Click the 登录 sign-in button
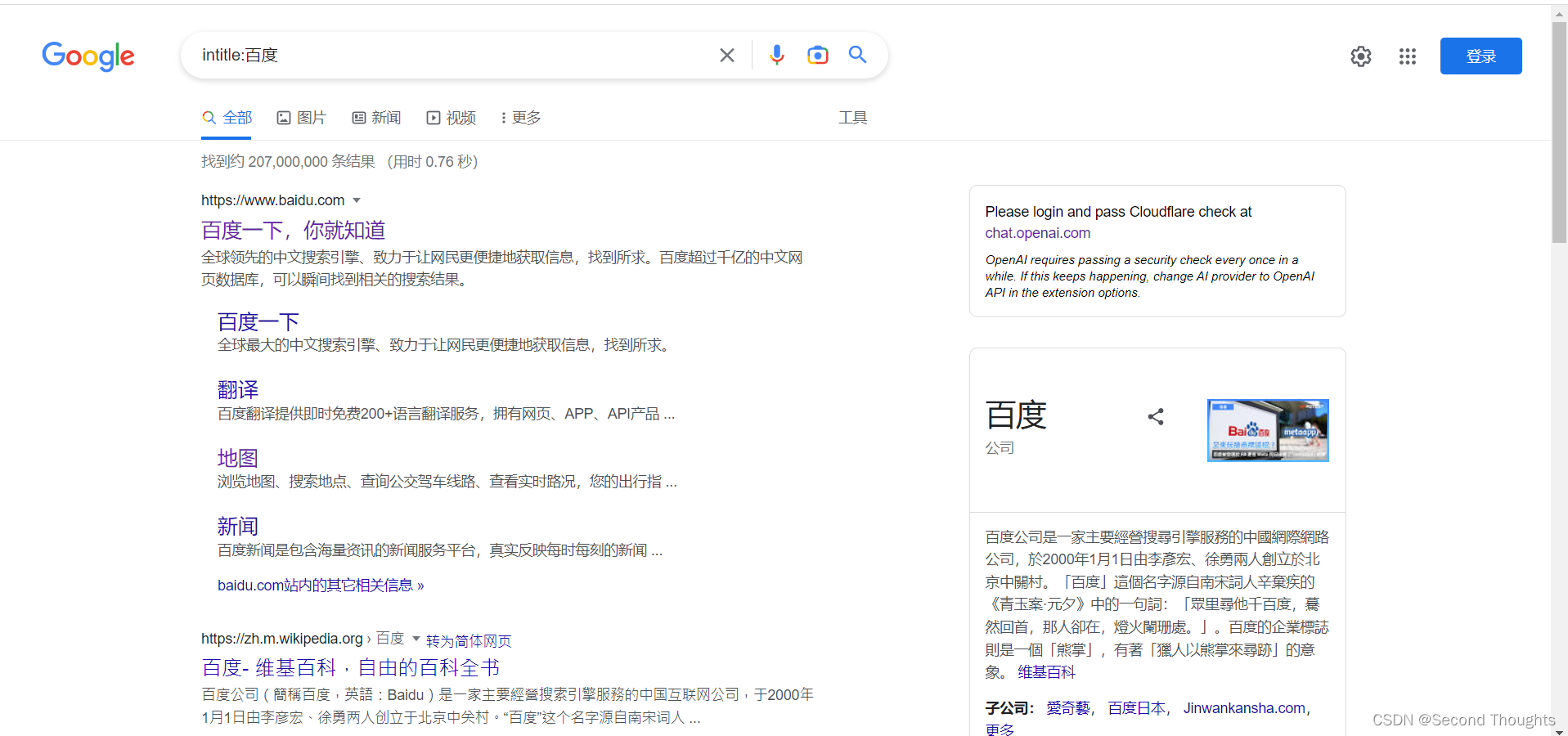The image size is (1568, 736). point(1480,56)
